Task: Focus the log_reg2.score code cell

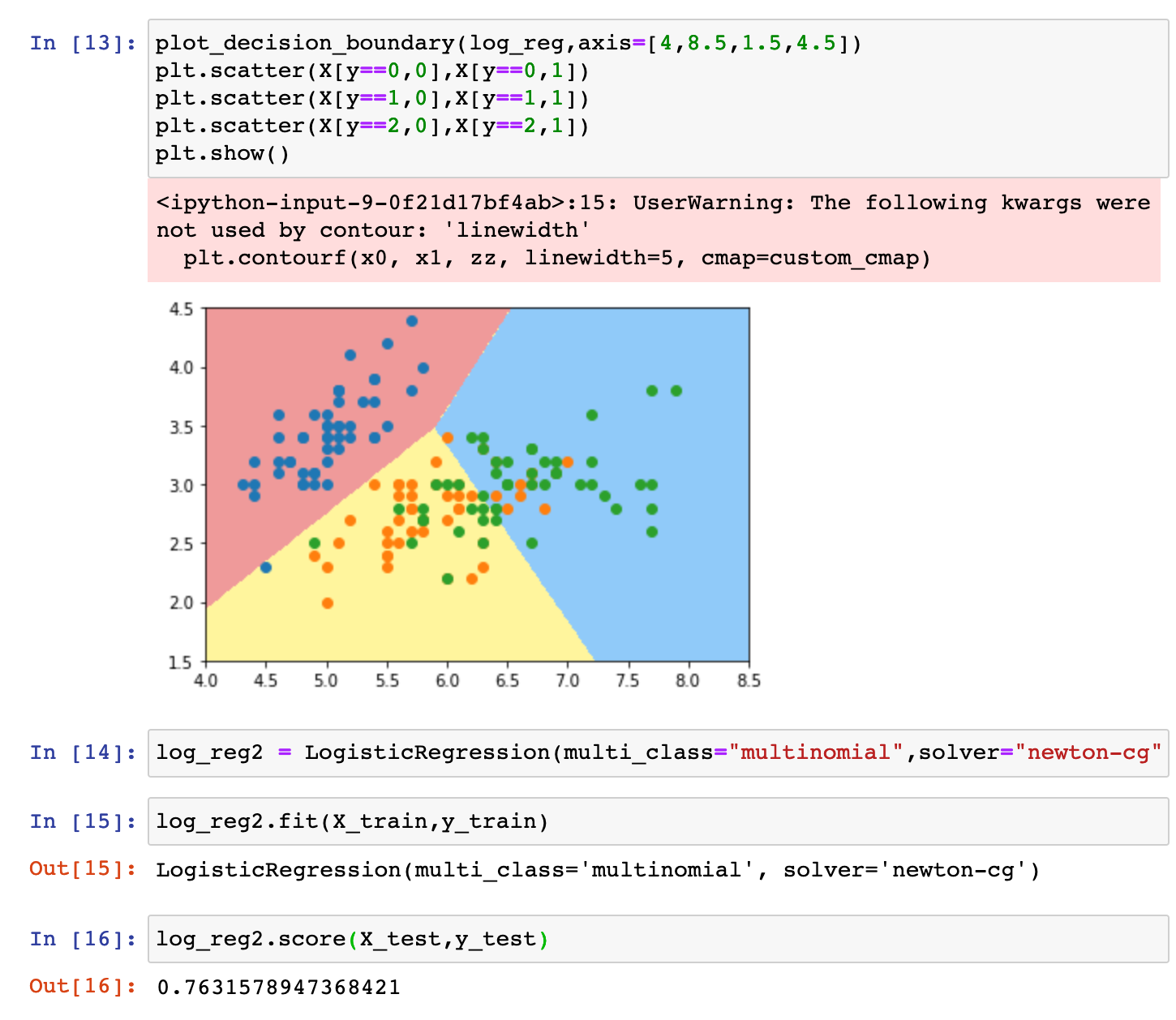Action: point(653,939)
